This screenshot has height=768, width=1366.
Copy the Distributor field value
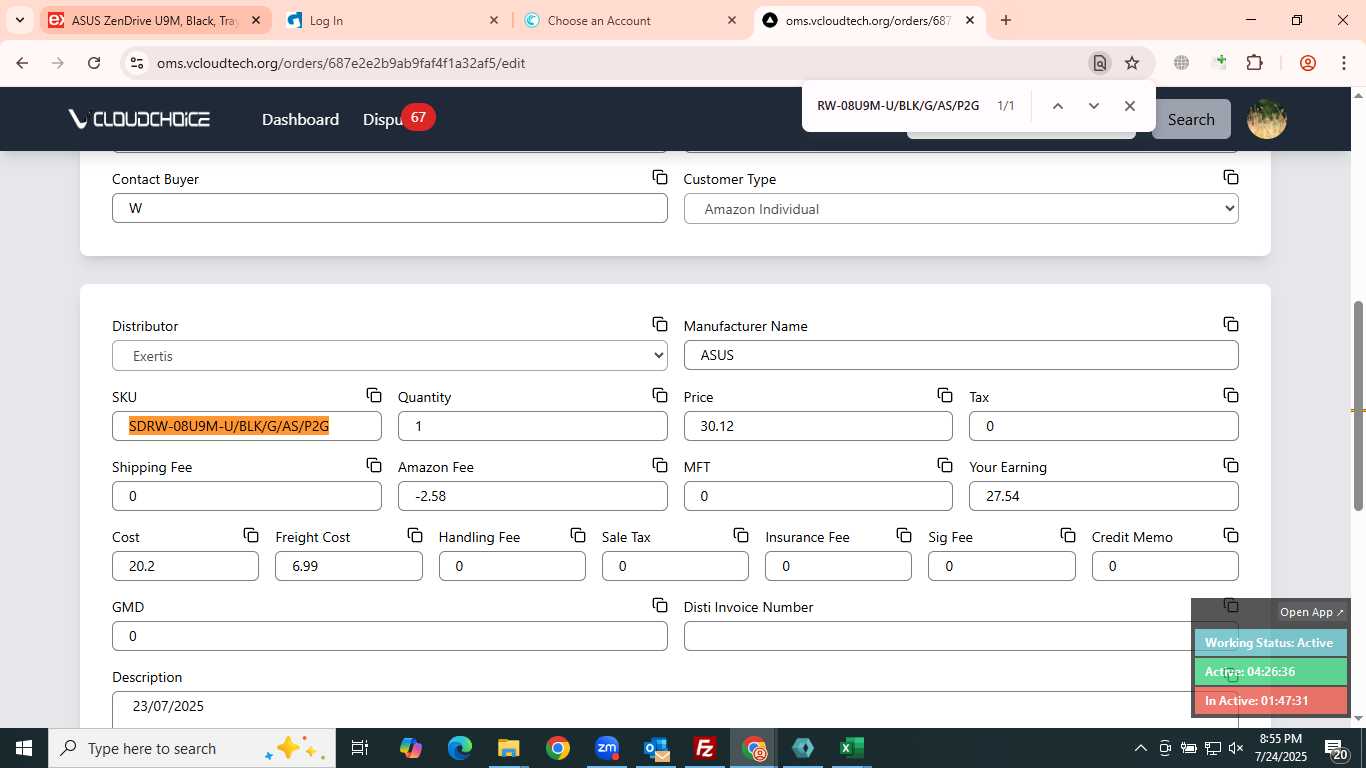pyautogui.click(x=660, y=324)
